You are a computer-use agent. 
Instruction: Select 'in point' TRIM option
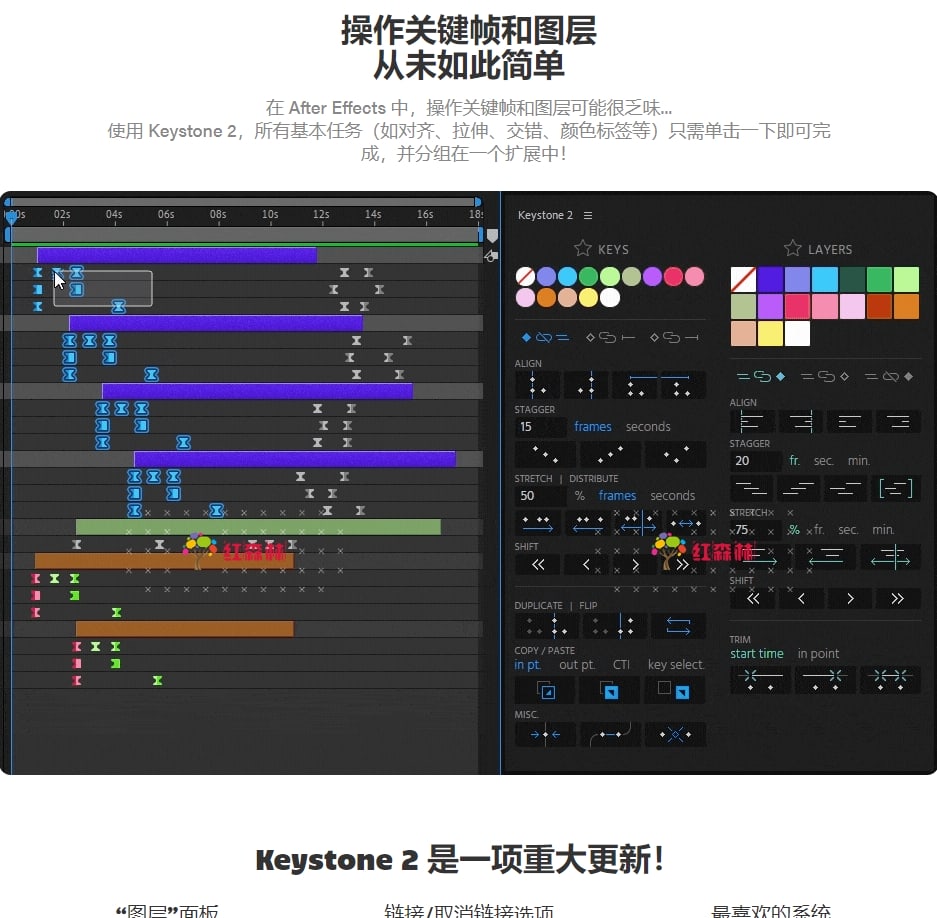click(x=818, y=654)
